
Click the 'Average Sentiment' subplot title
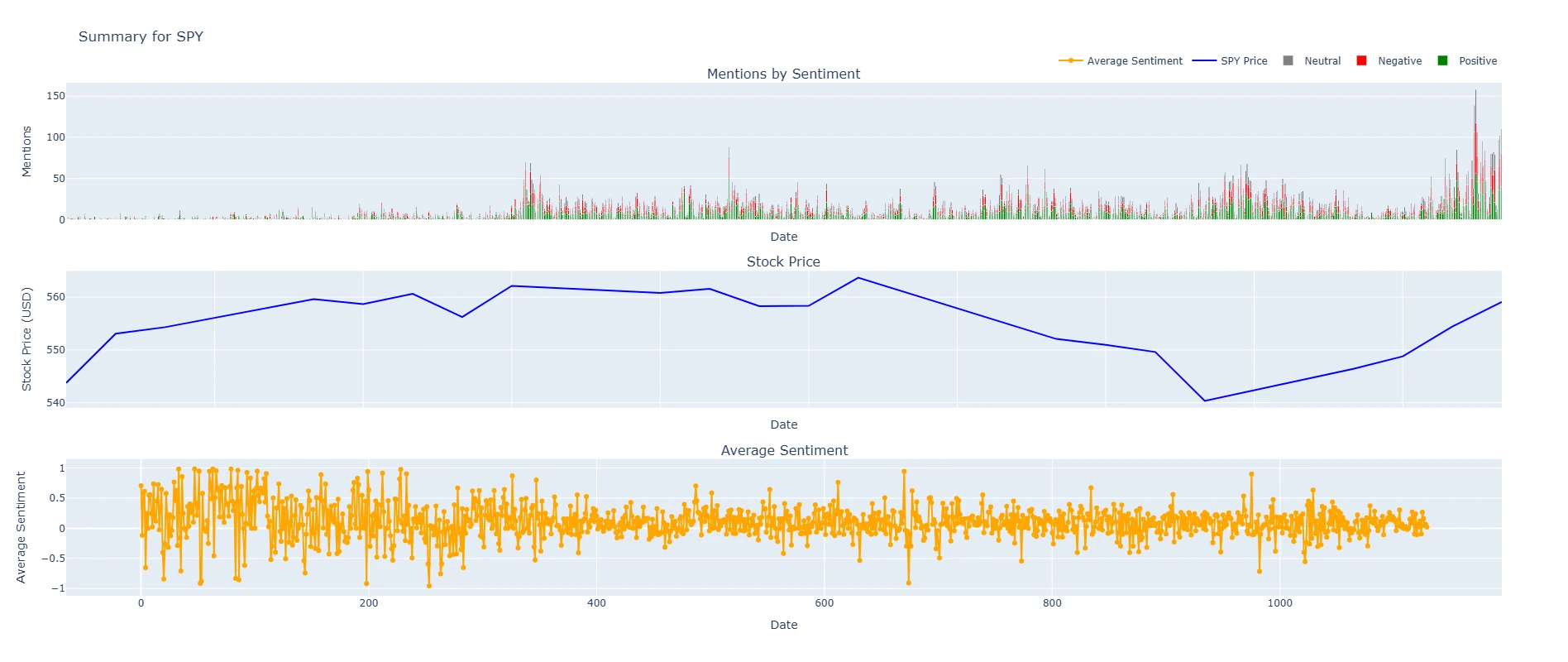pyautogui.click(x=784, y=450)
